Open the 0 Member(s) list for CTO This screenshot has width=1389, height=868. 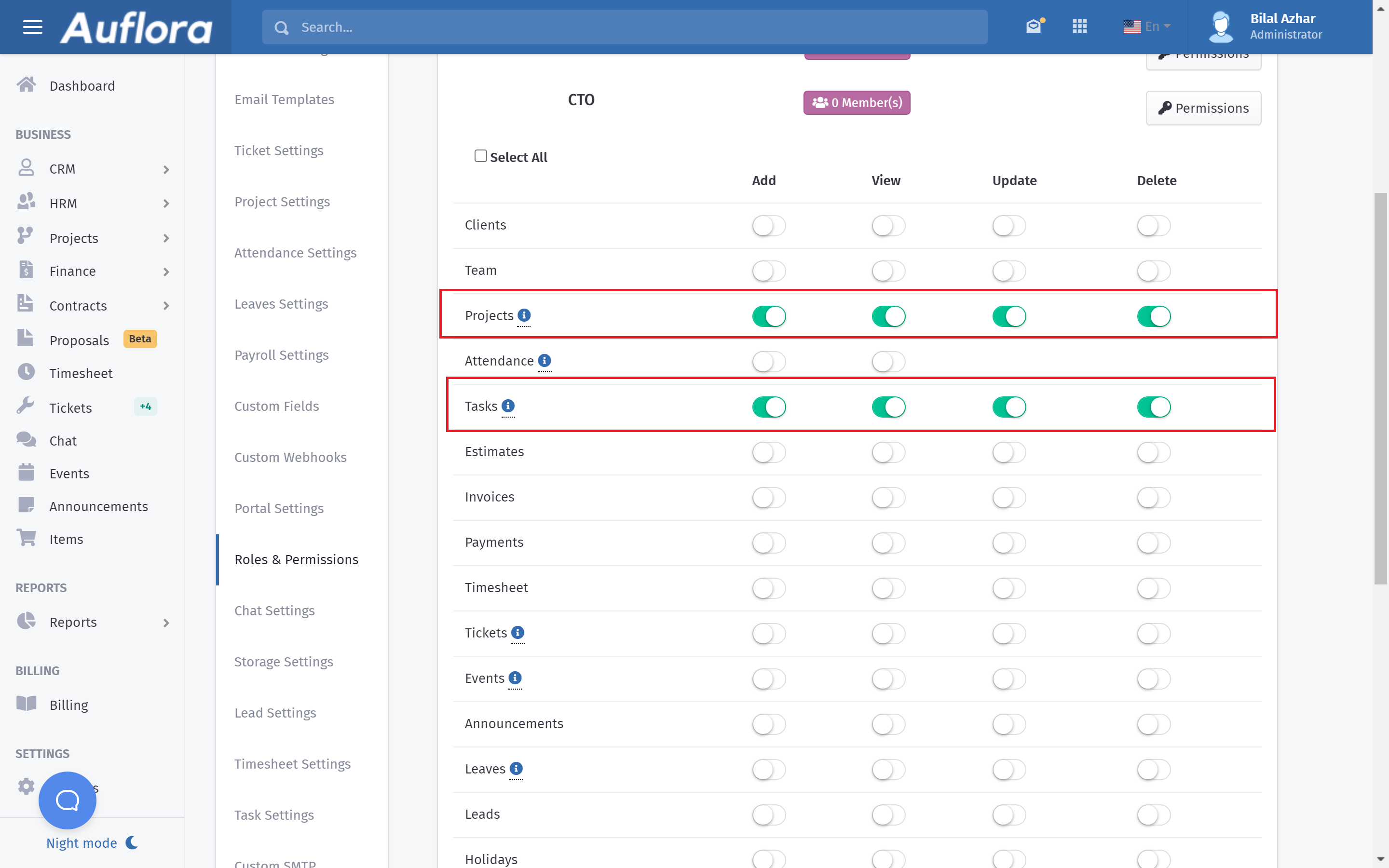(856, 102)
